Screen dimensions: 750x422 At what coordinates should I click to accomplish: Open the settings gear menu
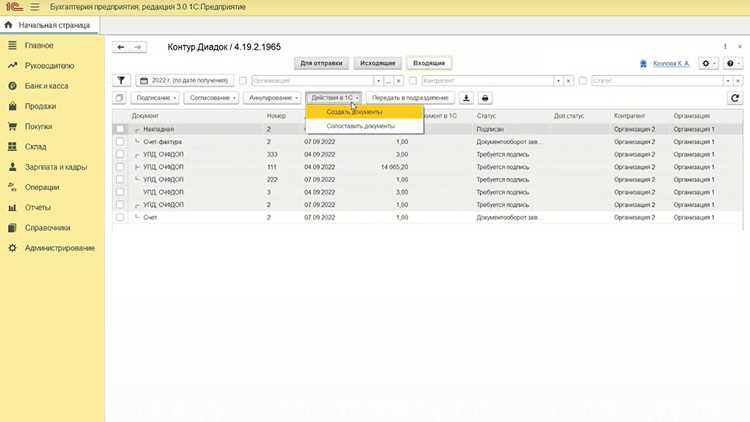[708, 63]
